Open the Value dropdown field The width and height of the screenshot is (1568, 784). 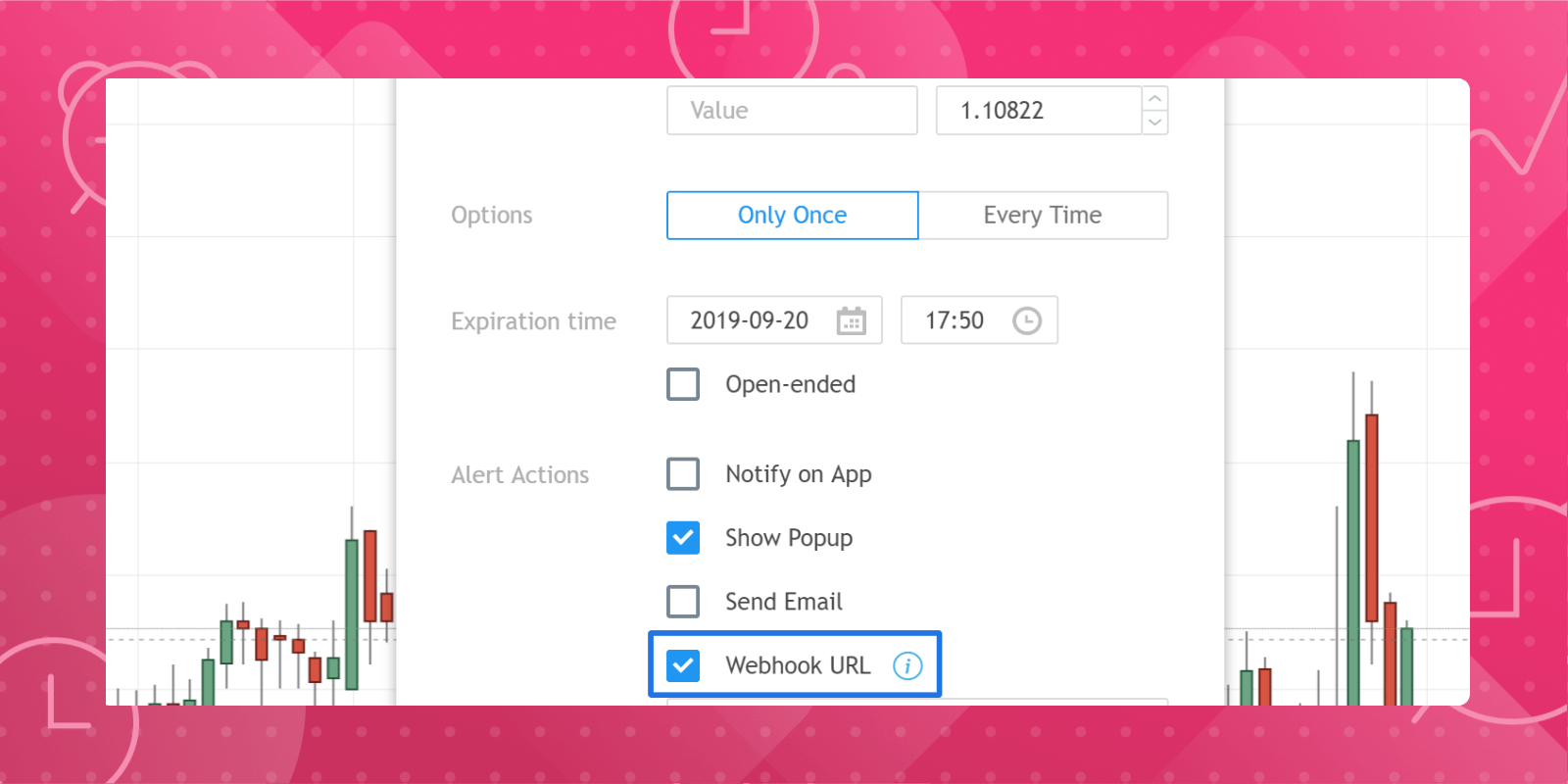pos(792,110)
